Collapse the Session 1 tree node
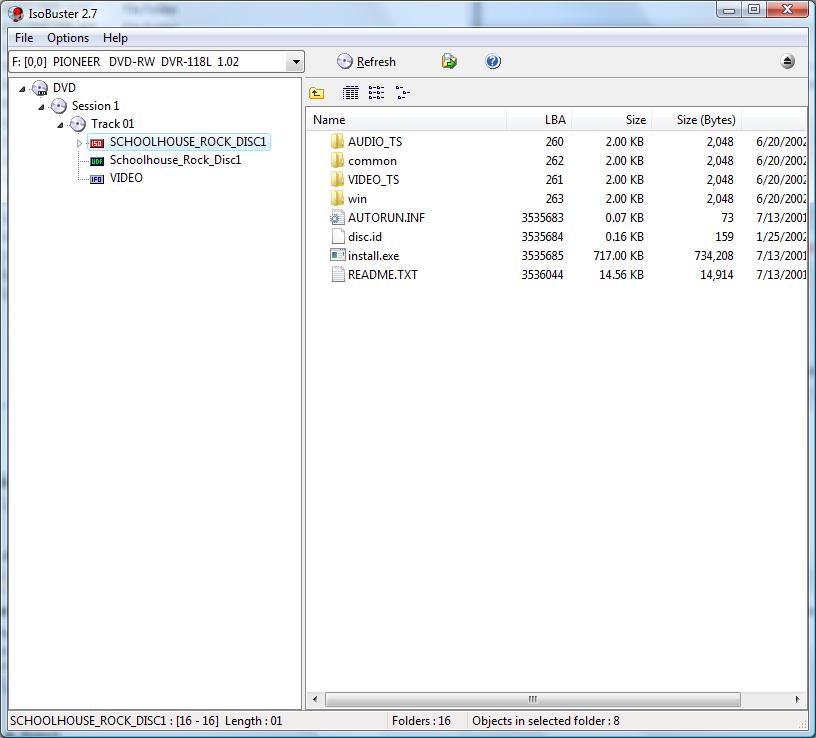 (x=41, y=107)
